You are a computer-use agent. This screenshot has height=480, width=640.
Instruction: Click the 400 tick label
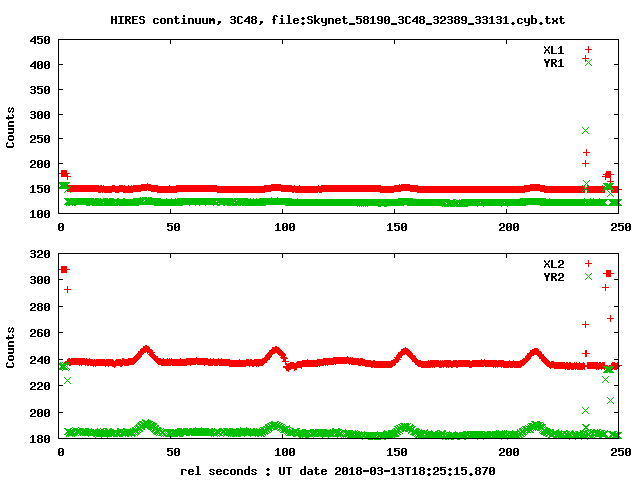[x=40, y=65]
